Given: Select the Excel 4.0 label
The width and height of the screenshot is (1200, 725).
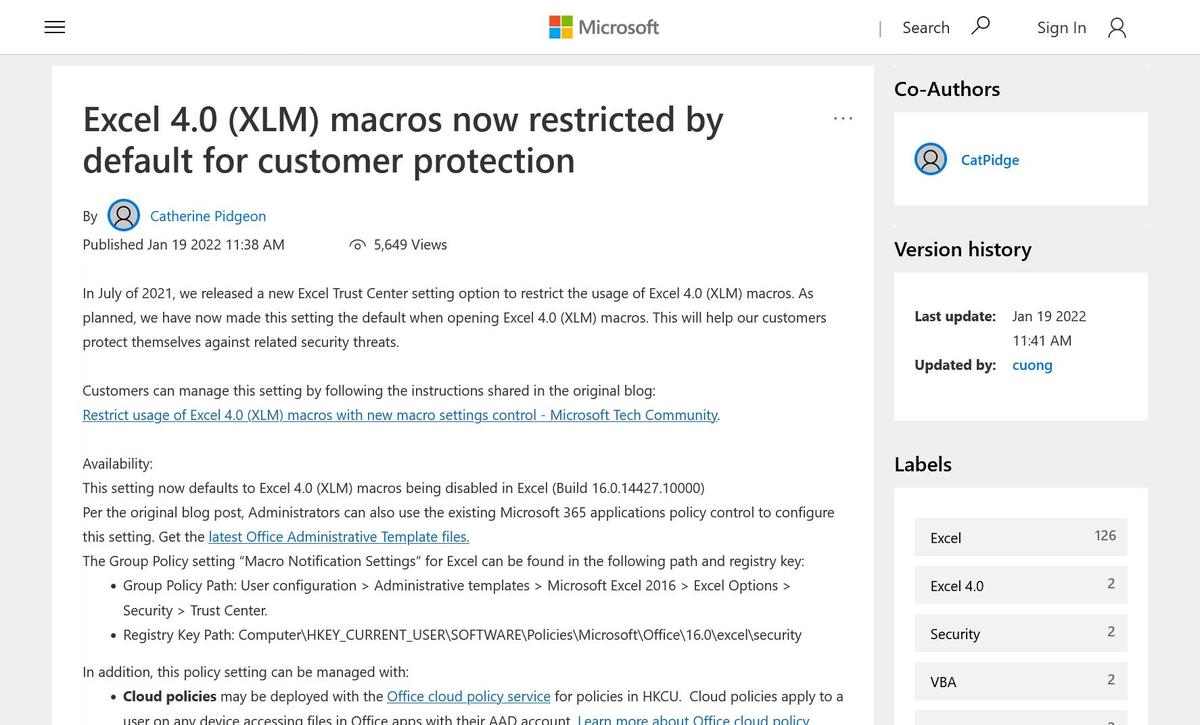Looking at the screenshot, I should [x=1021, y=585].
